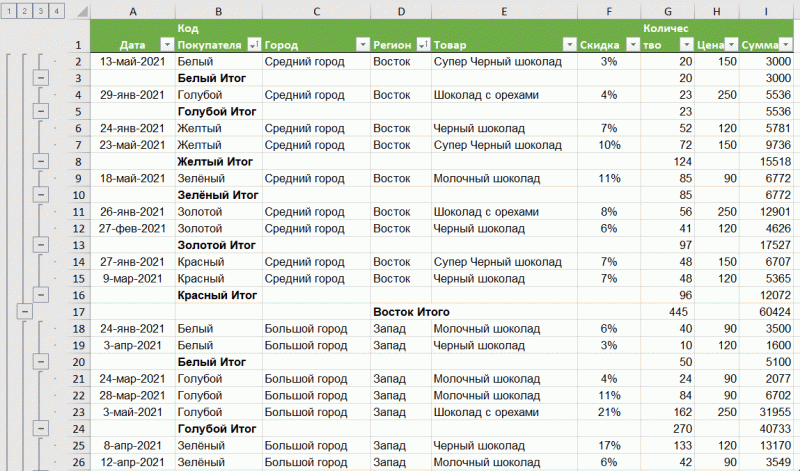Open the Сумма filter dropdown
The height and width of the screenshot is (471, 800).
[790, 45]
